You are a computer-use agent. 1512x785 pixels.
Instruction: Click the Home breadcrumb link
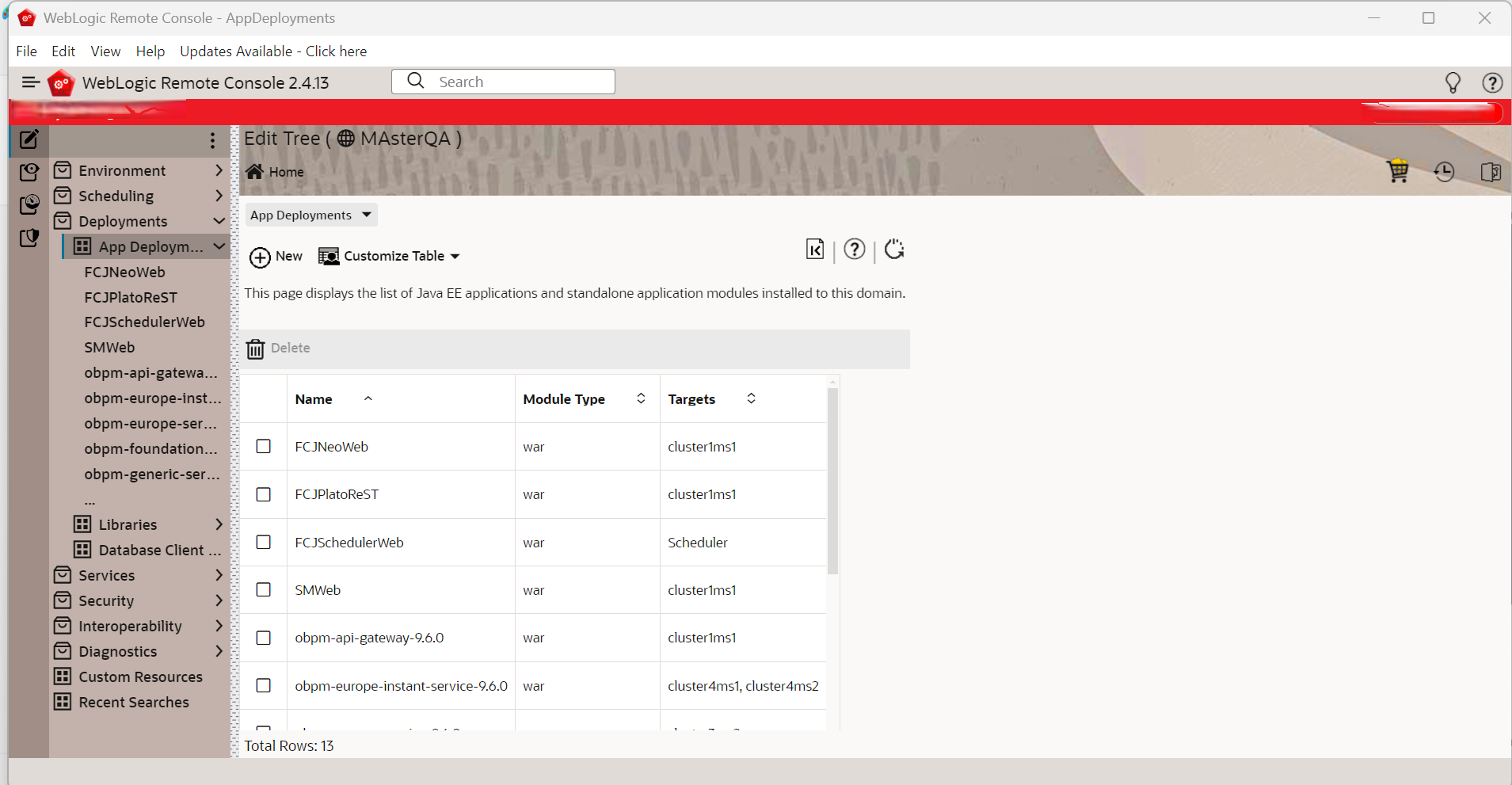(286, 172)
